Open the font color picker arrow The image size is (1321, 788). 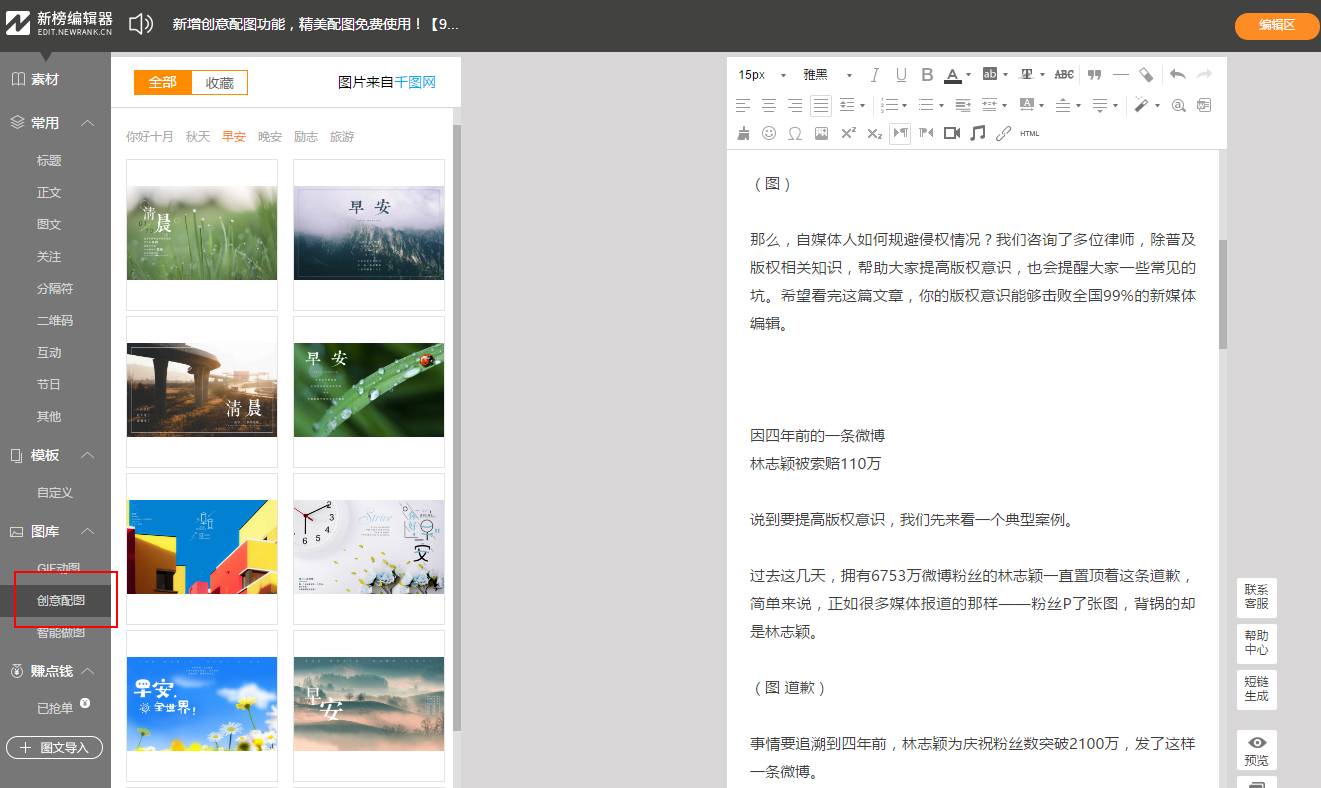[968, 76]
